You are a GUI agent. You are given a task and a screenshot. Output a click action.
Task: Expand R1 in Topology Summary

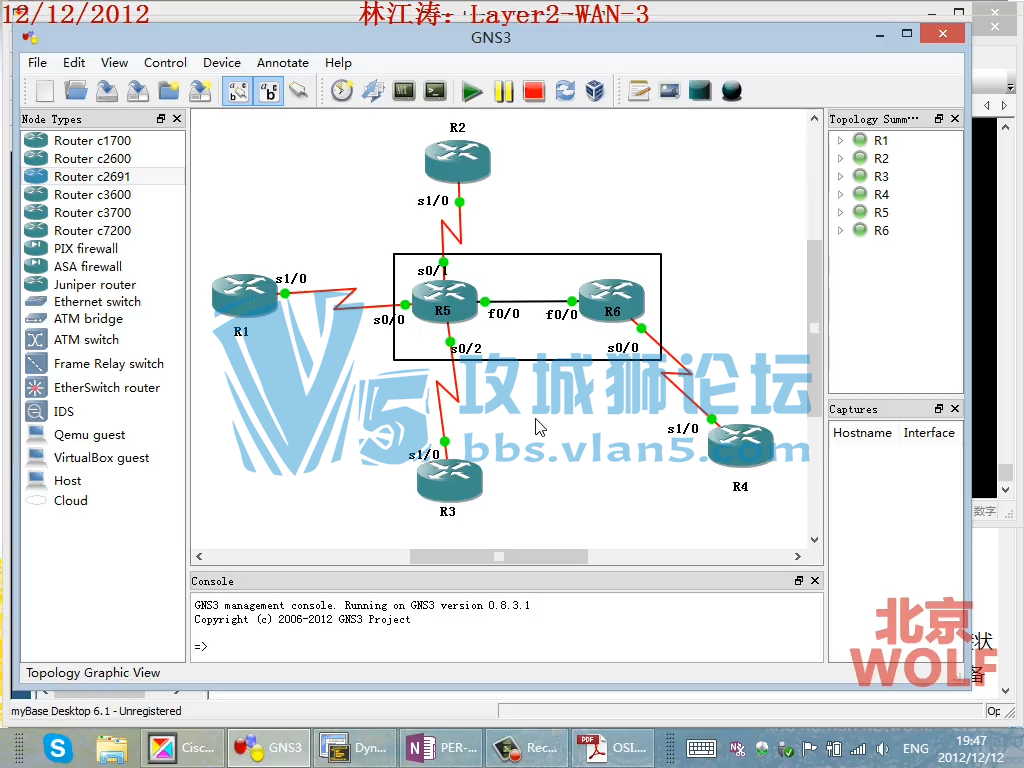[841, 141]
